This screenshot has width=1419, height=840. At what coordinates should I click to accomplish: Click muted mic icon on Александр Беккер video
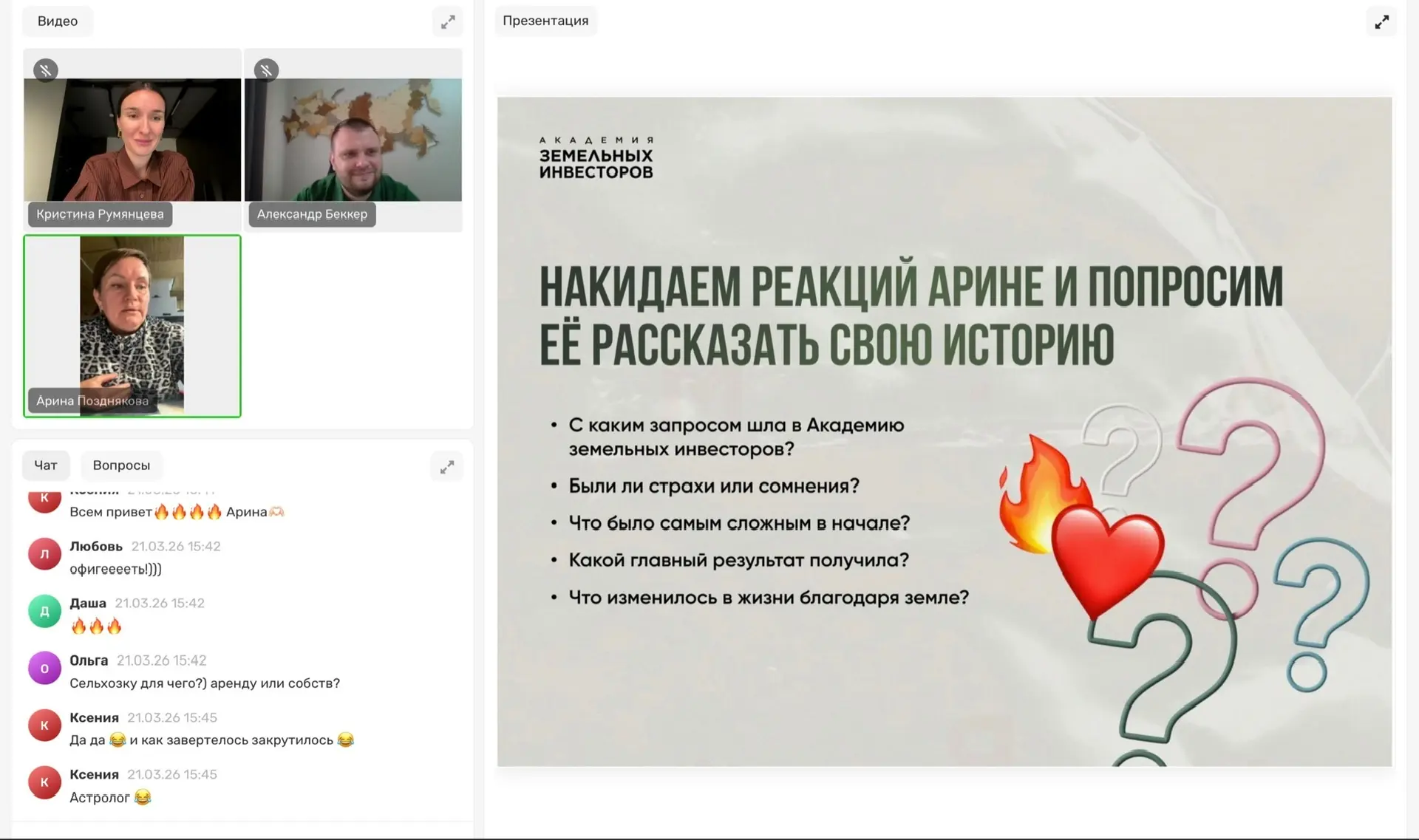click(x=266, y=70)
